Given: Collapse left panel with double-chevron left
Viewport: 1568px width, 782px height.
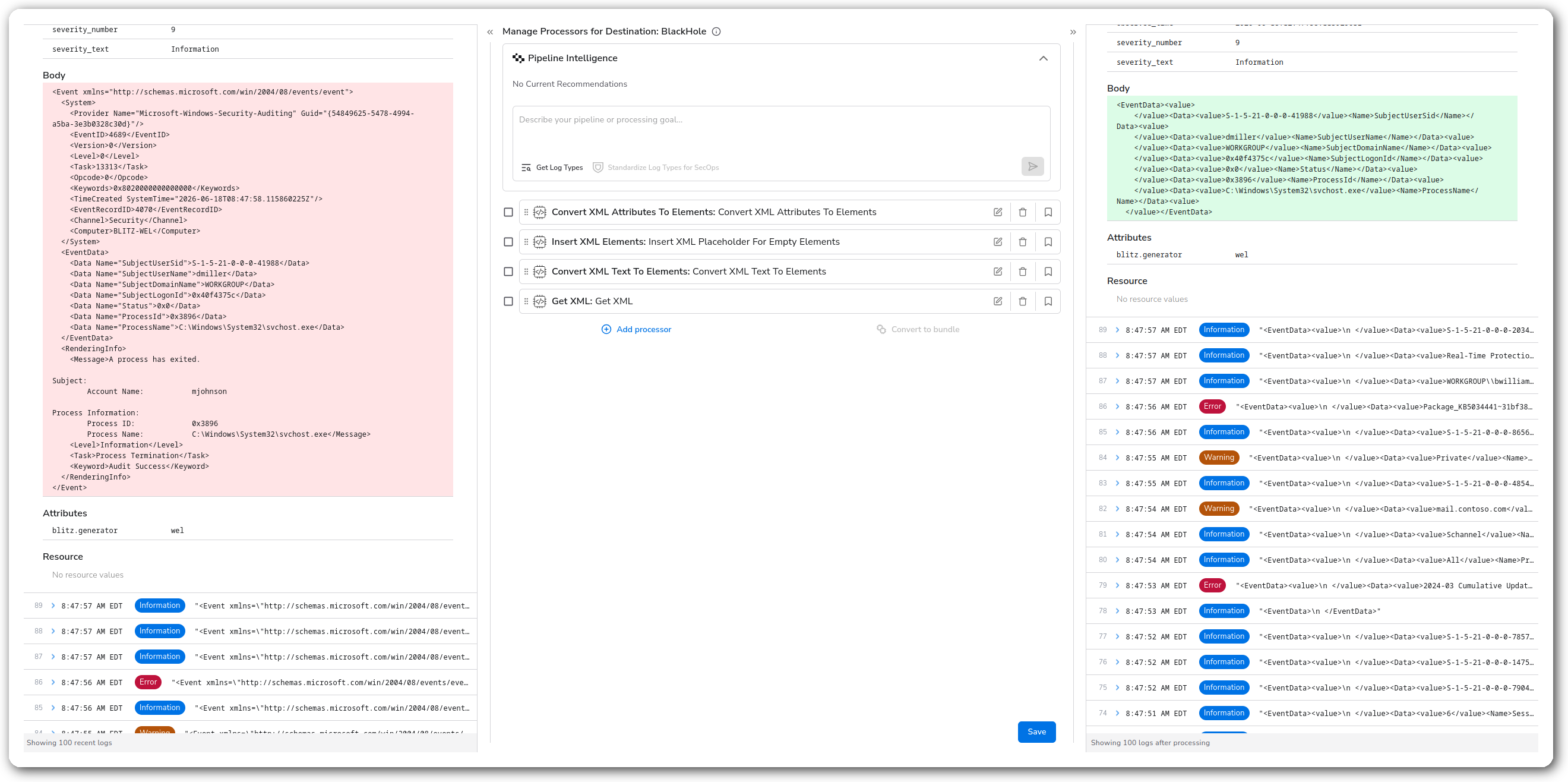Looking at the screenshot, I should coord(490,32).
